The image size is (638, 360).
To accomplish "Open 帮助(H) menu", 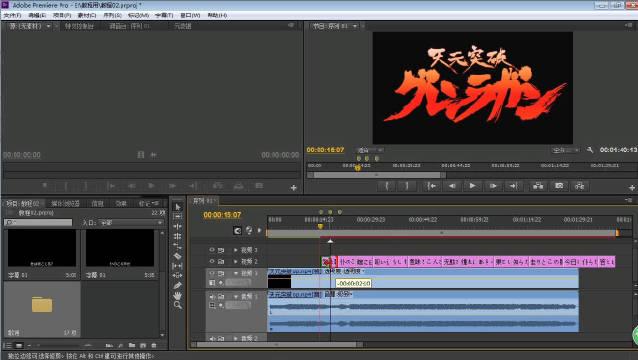I will point(217,15).
